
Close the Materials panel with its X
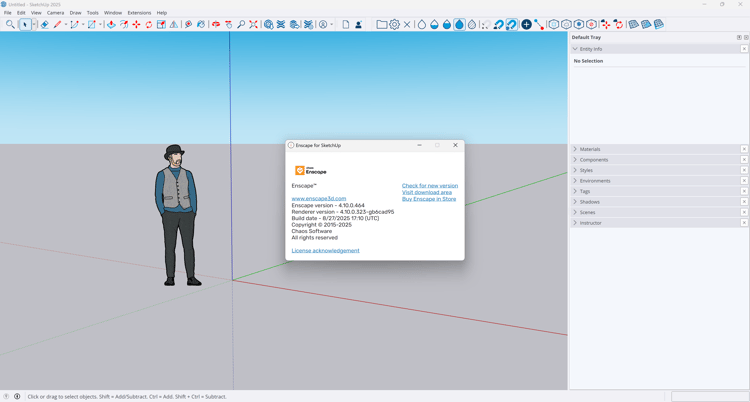coord(744,149)
